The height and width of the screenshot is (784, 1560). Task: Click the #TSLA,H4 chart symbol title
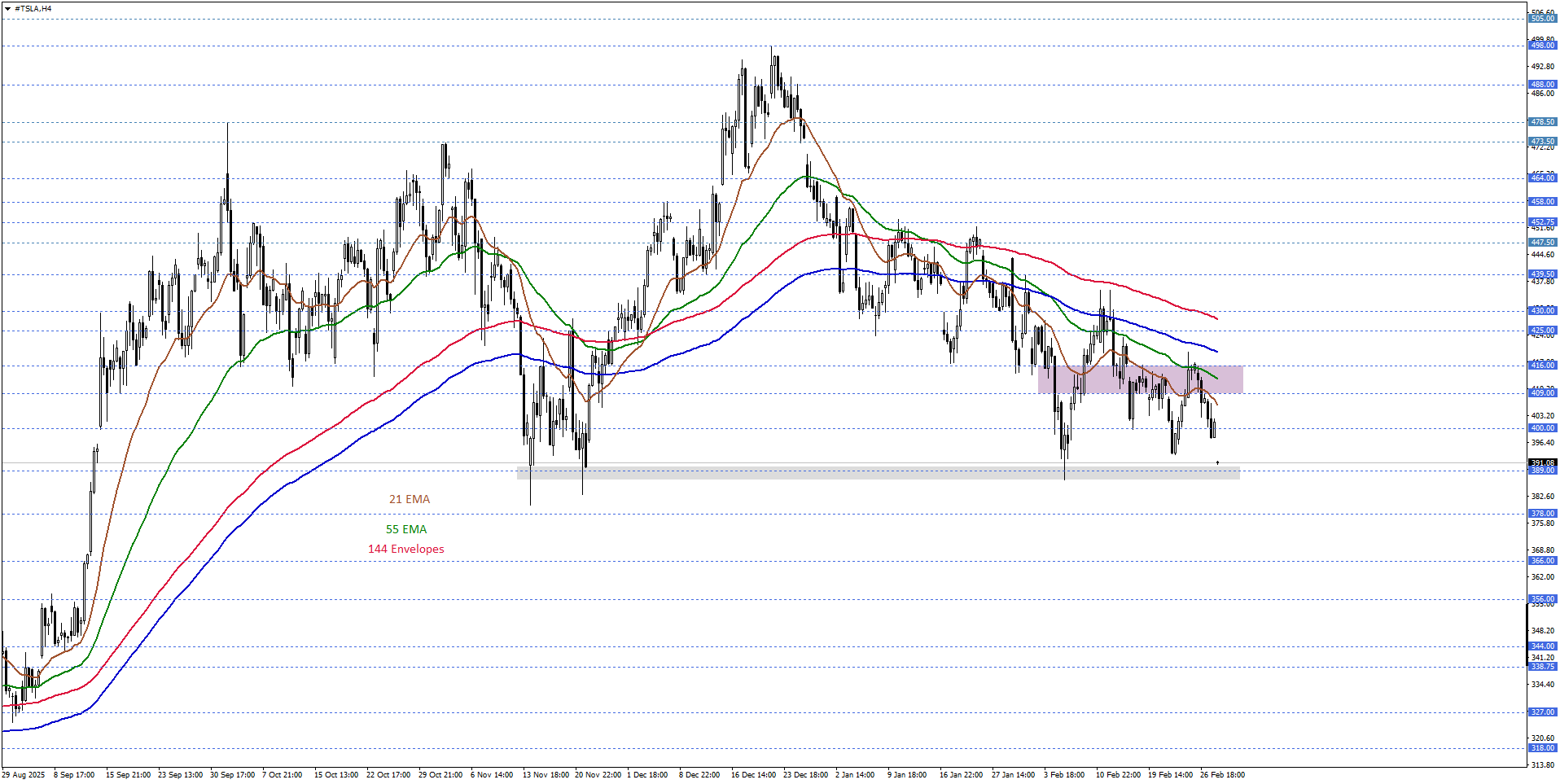pyautogui.click(x=33, y=8)
